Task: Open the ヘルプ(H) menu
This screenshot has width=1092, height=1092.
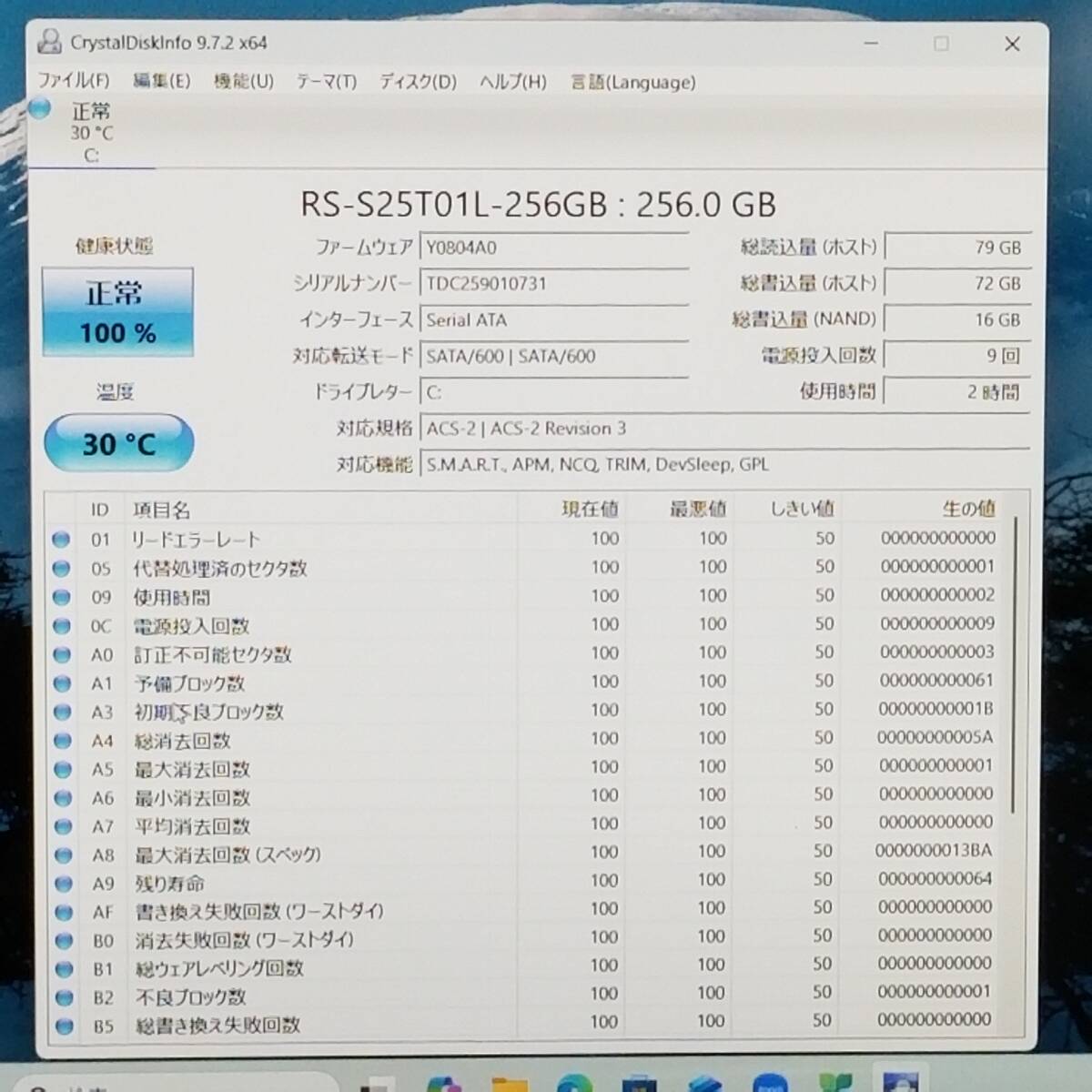Action: click(513, 82)
